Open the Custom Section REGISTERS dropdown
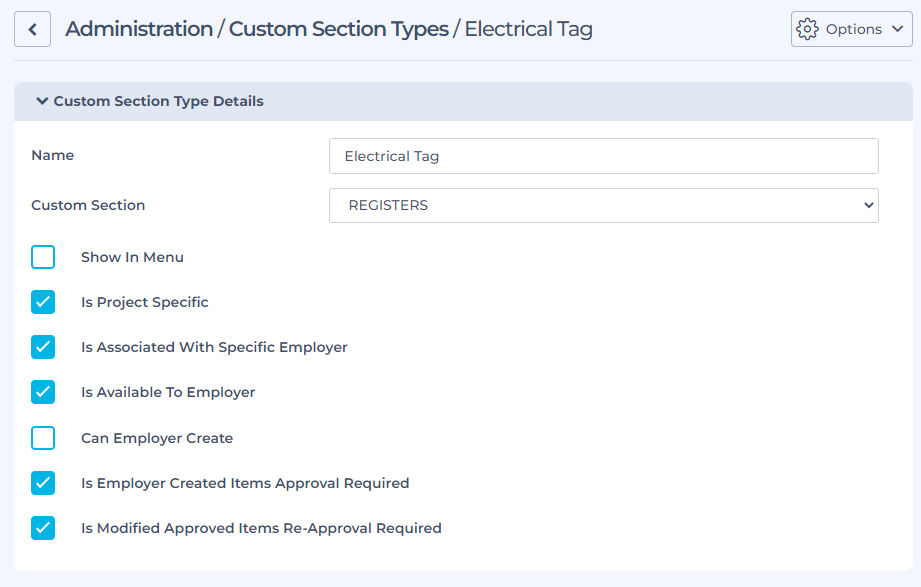The image size is (921, 587). [x=603, y=205]
